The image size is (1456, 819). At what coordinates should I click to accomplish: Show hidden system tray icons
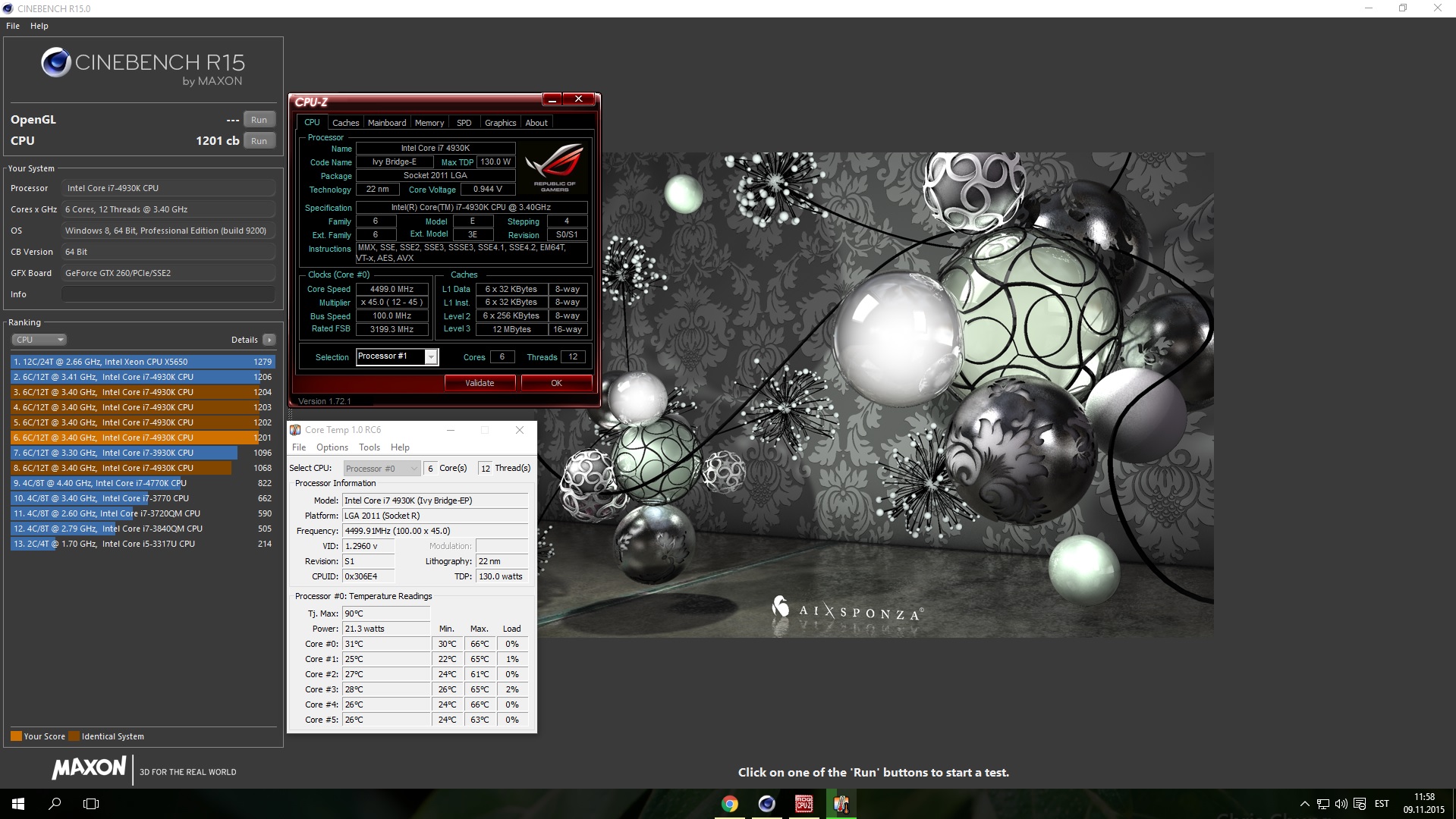click(x=1304, y=804)
